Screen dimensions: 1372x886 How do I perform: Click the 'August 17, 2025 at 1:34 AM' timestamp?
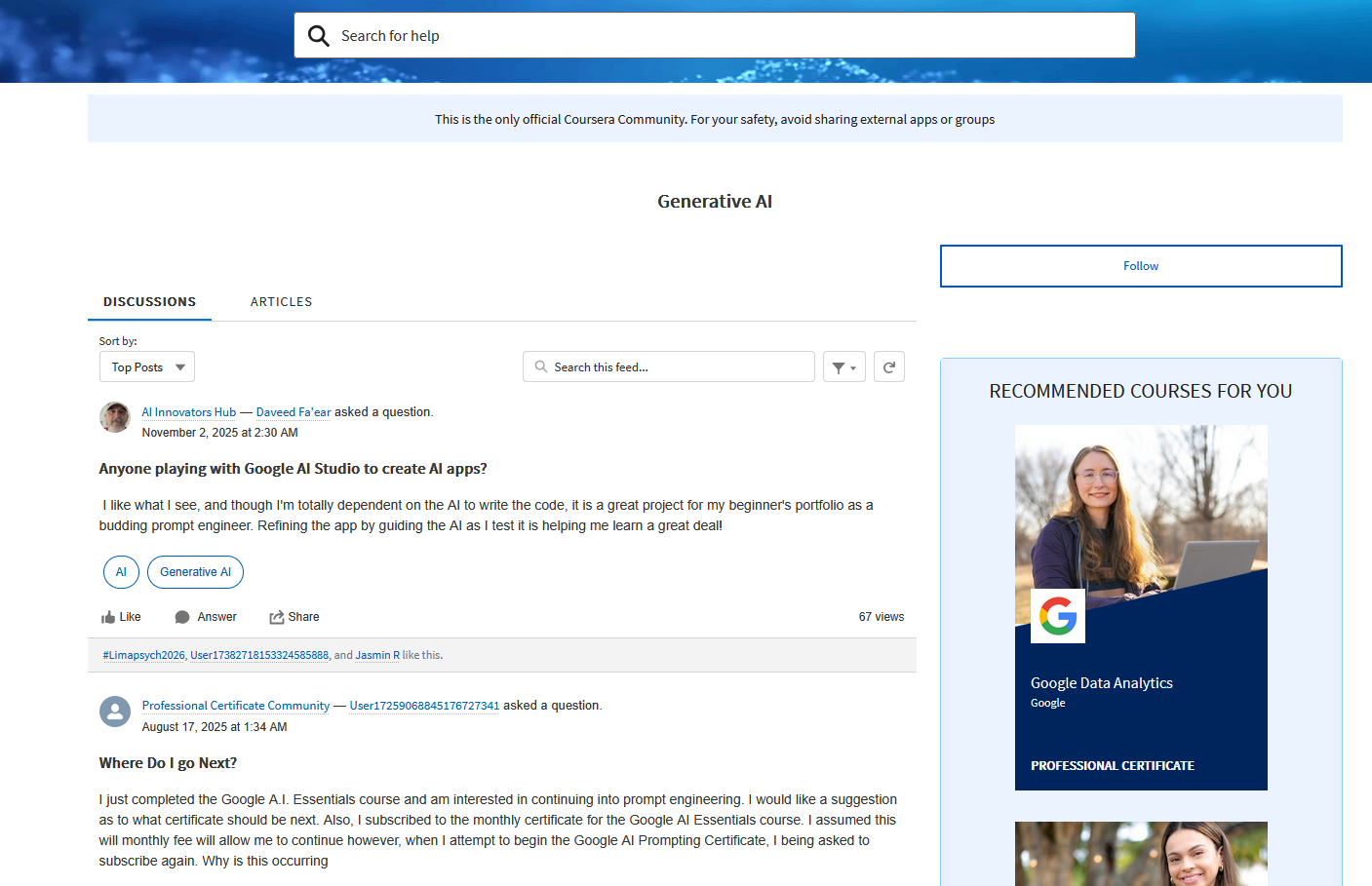[x=215, y=727]
